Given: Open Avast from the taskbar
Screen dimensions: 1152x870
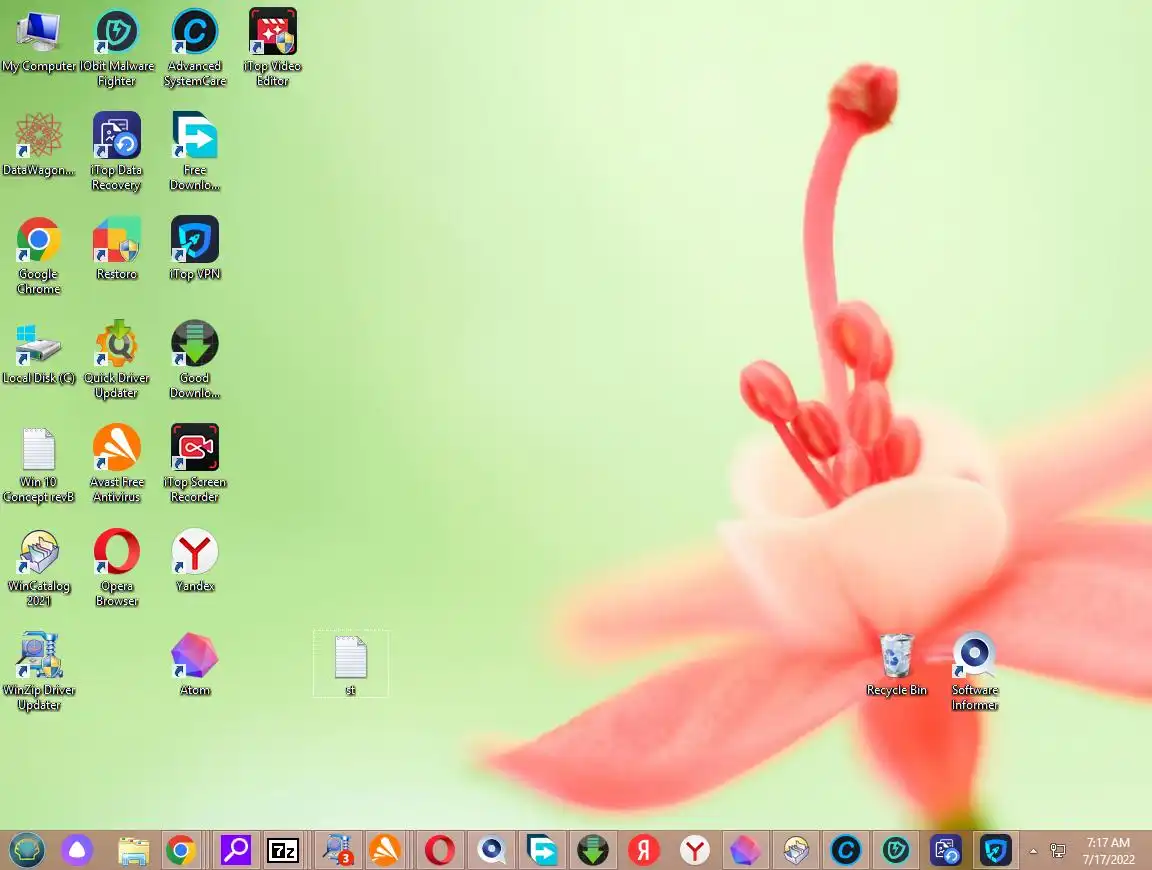Looking at the screenshot, I should pyautogui.click(x=385, y=851).
